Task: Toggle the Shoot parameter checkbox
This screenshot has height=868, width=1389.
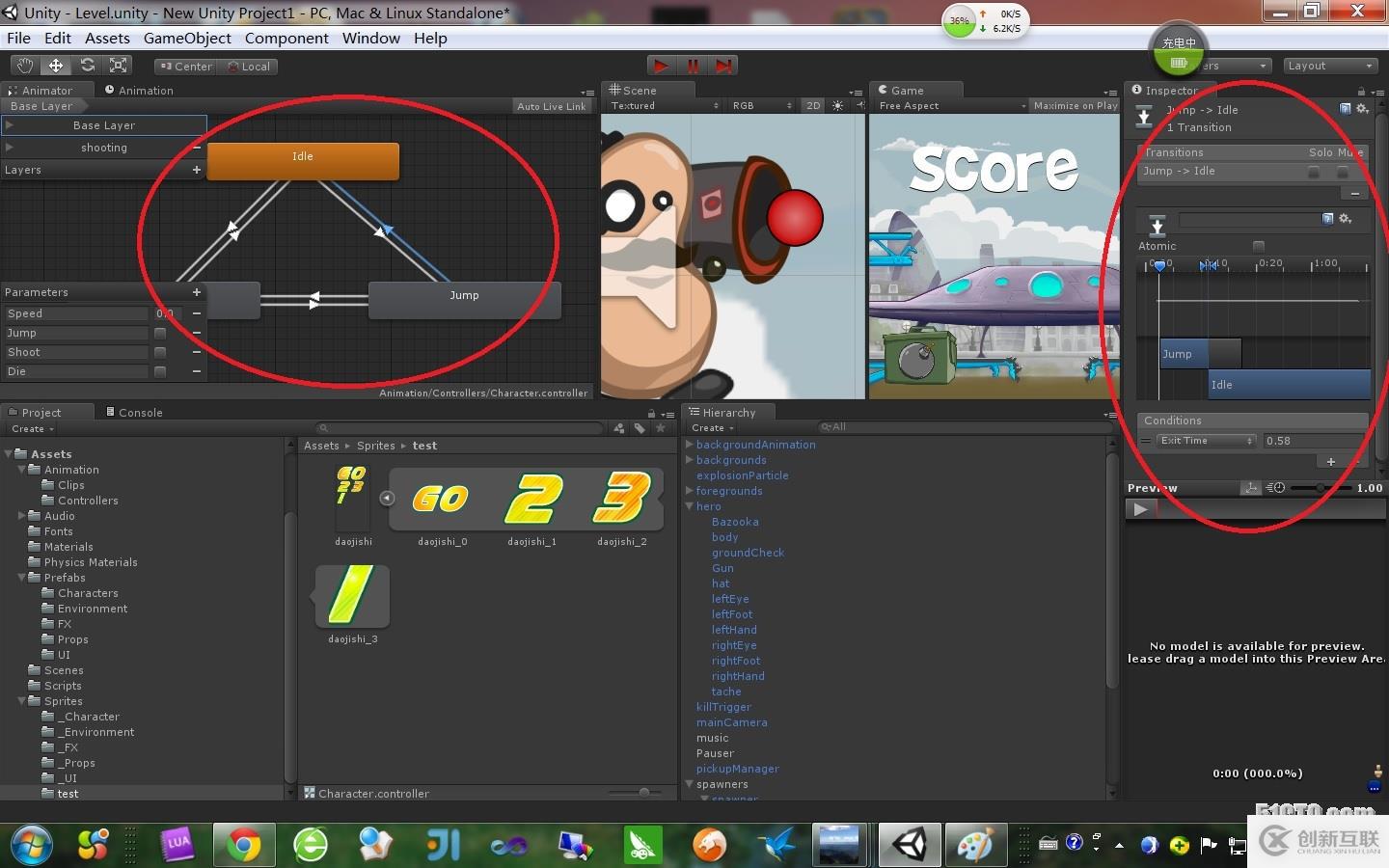Action: tap(160, 352)
